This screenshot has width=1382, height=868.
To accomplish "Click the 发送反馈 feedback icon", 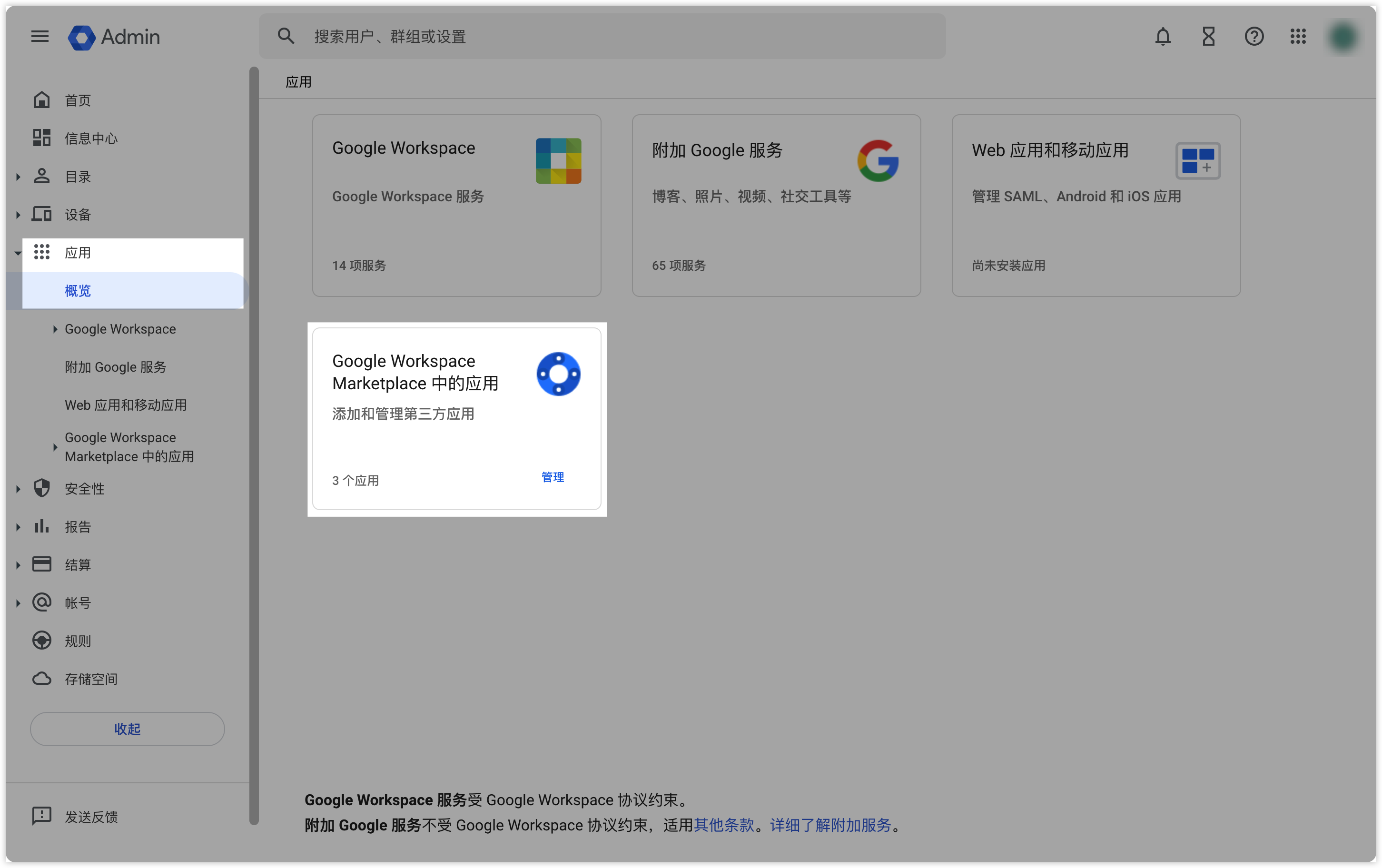I will pyautogui.click(x=42, y=816).
